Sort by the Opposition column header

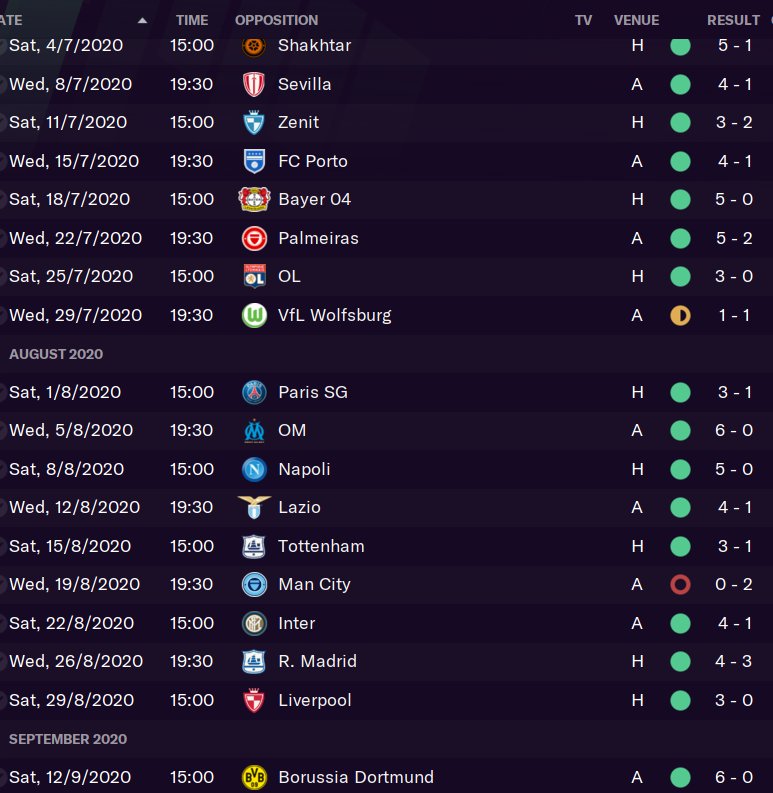point(276,20)
